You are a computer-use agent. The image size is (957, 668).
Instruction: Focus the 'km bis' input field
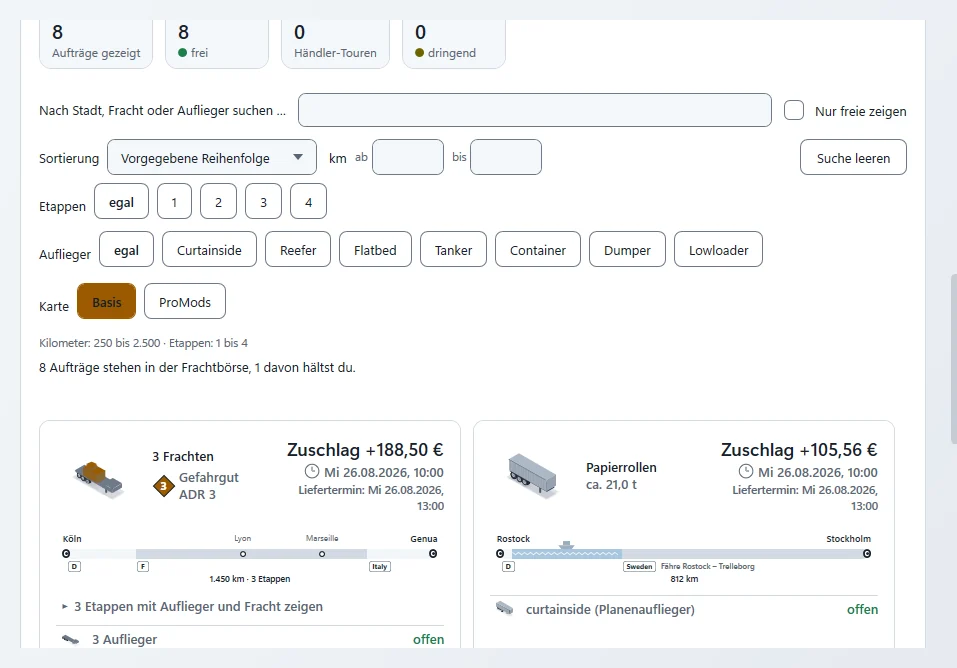tap(505, 157)
